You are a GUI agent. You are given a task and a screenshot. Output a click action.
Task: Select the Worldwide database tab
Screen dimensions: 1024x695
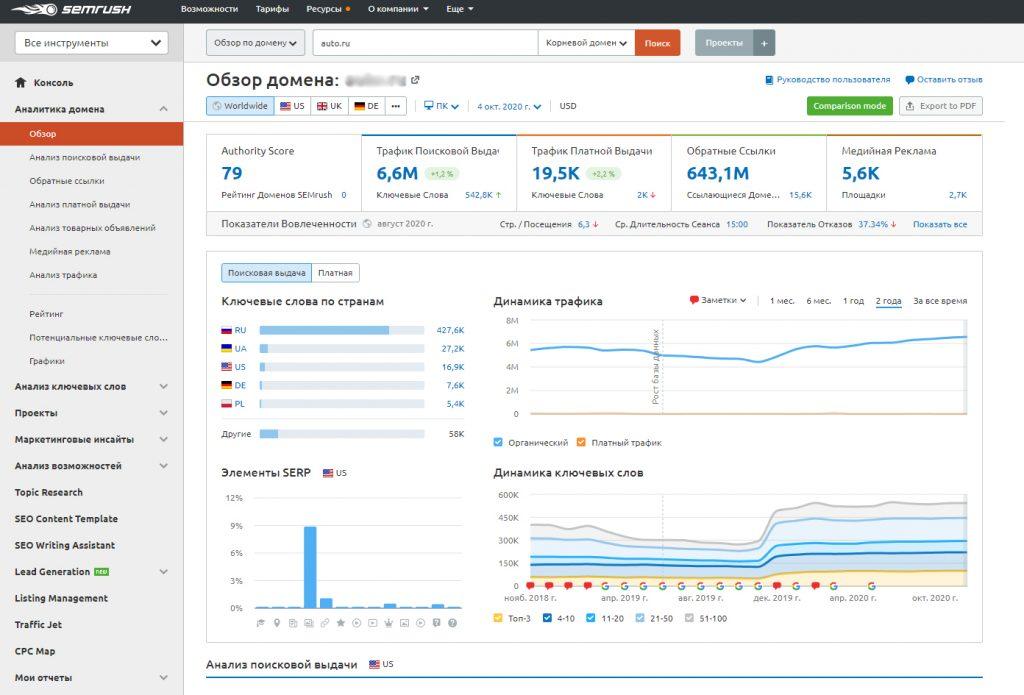(x=240, y=106)
